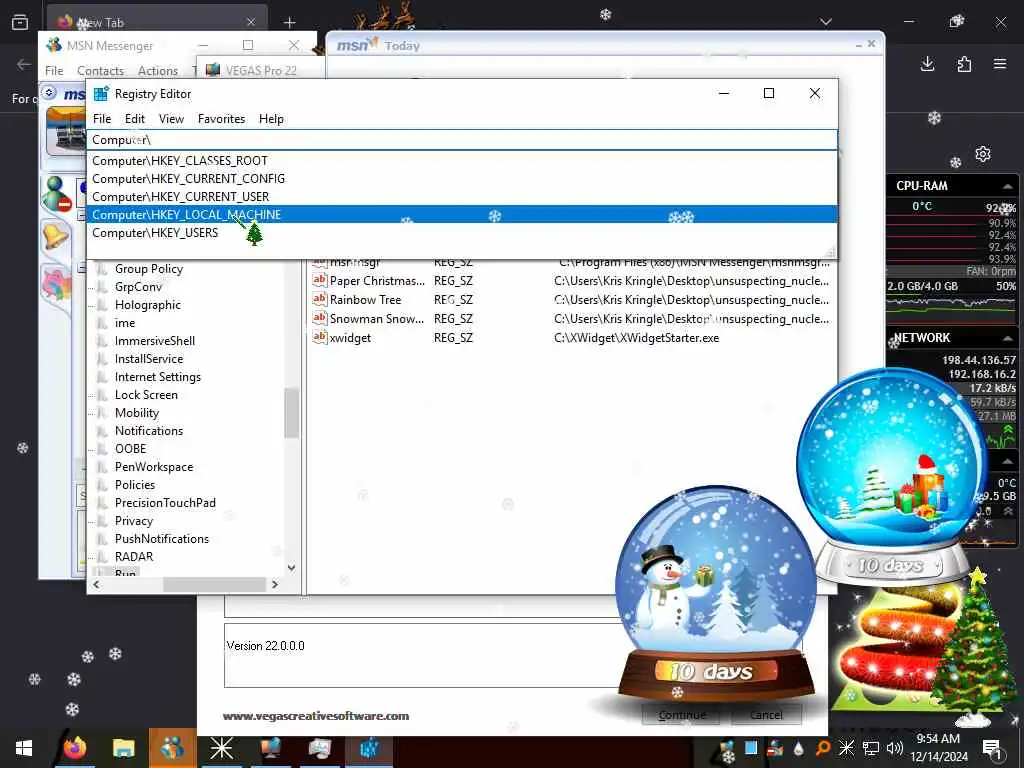Open the Windows notification center icon

click(993, 749)
